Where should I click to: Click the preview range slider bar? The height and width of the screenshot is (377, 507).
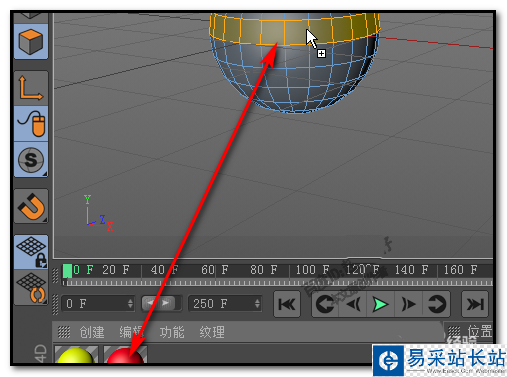[158, 303]
